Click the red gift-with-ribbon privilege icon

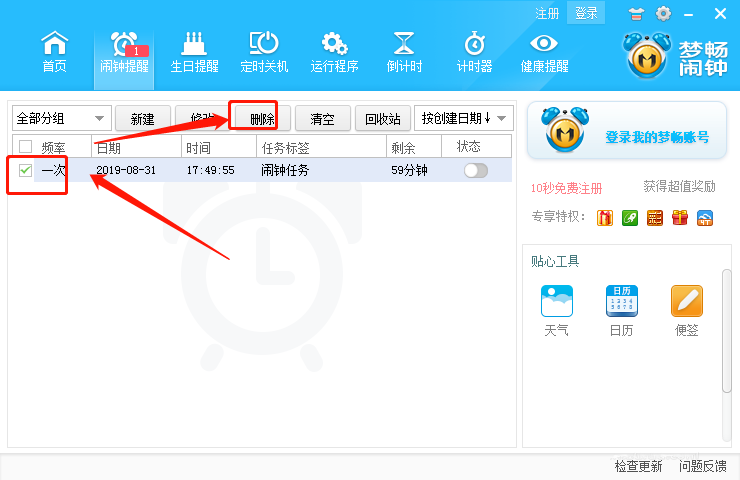pos(680,218)
